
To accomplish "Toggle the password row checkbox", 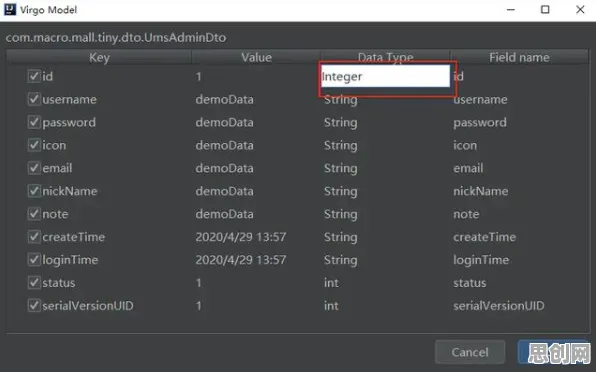I will [x=34, y=122].
